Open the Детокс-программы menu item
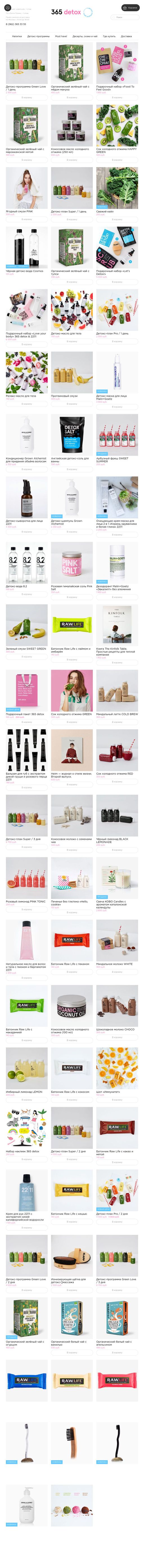The width and height of the screenshot is (144, 1568). 38,37
